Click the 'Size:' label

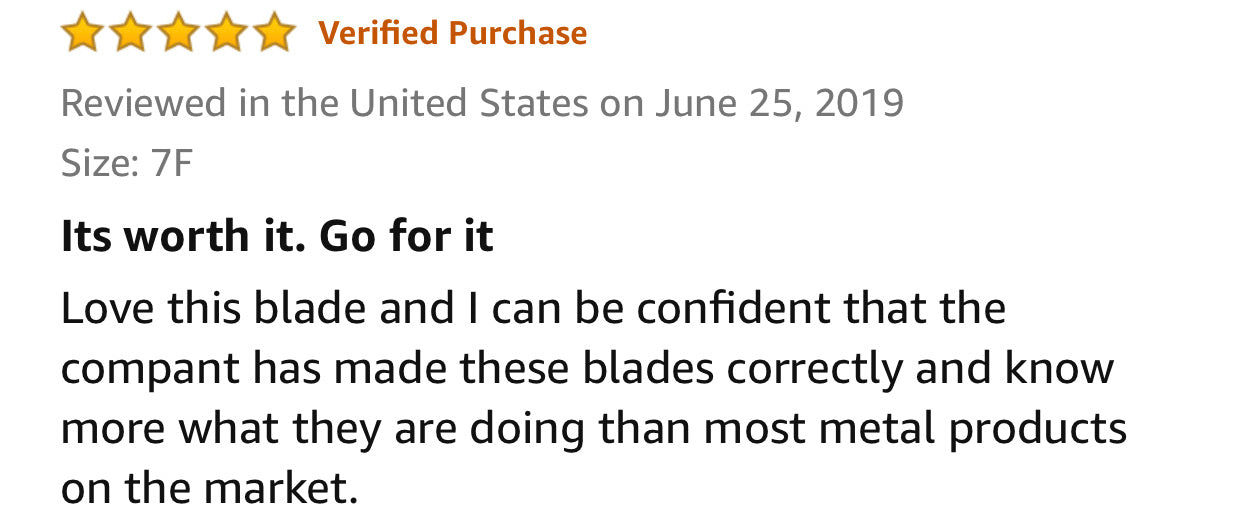point(100,163)
